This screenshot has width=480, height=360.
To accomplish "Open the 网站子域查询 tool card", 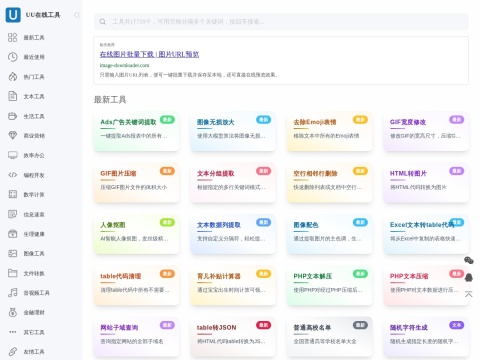I will pyautogui.click(x=136, y=337).
